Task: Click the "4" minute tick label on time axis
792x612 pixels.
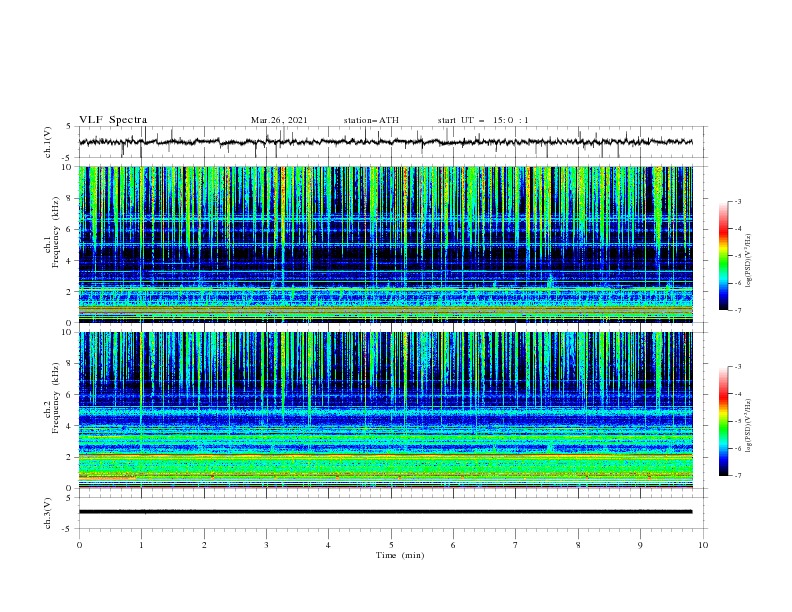Action: click(x=329, y=545)
